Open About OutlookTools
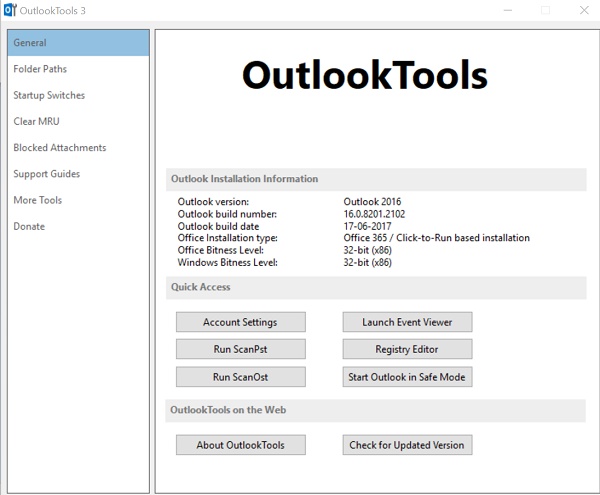The width and height of the screenshot is (600, 495). pos(241,445)
